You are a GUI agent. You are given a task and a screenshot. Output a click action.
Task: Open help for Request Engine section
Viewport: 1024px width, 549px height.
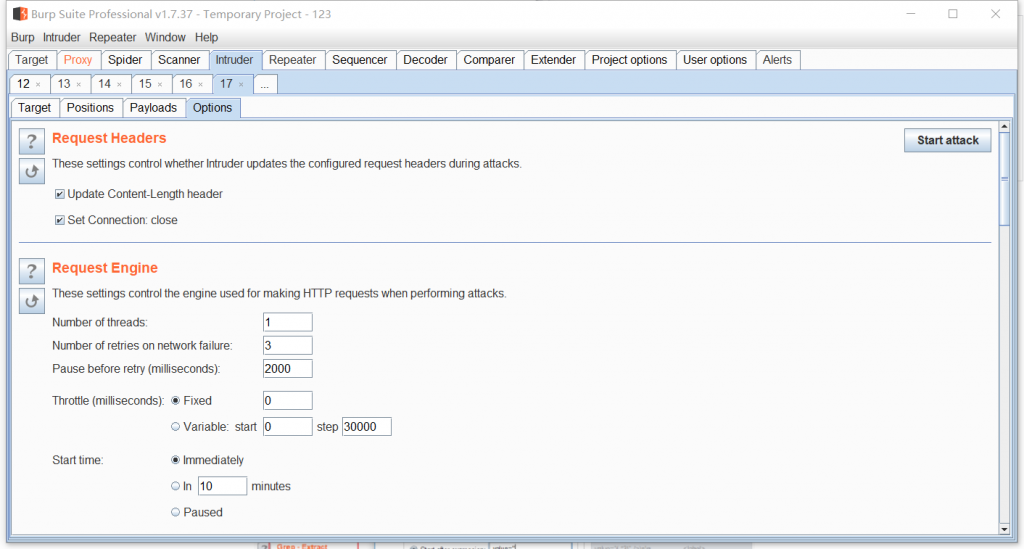(x=31, y=271)
